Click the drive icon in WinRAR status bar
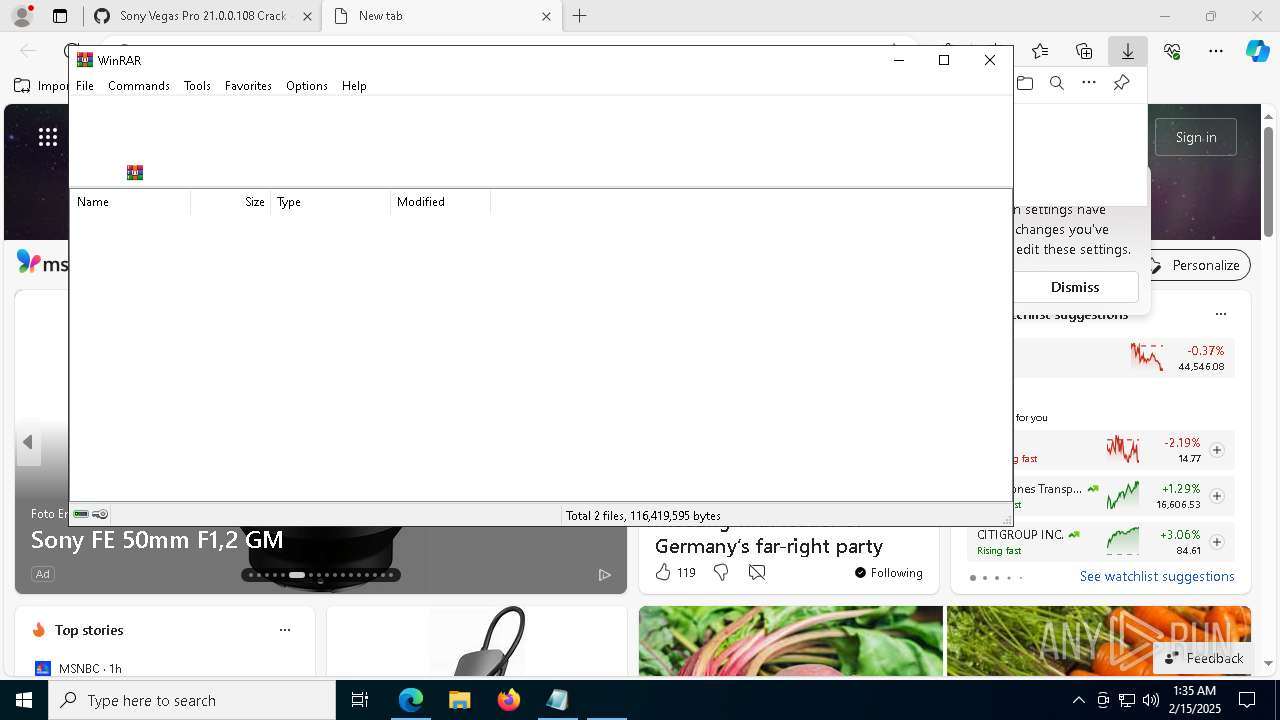1280x720 pixels. tap(81, 515)
